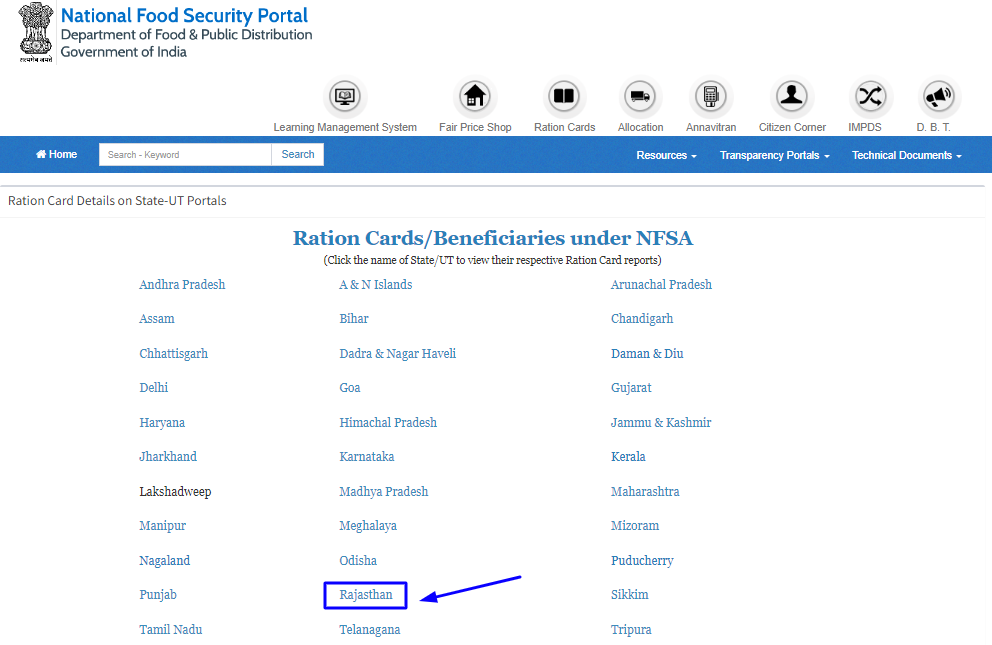Select Meghalaya link

pos(368,525)
